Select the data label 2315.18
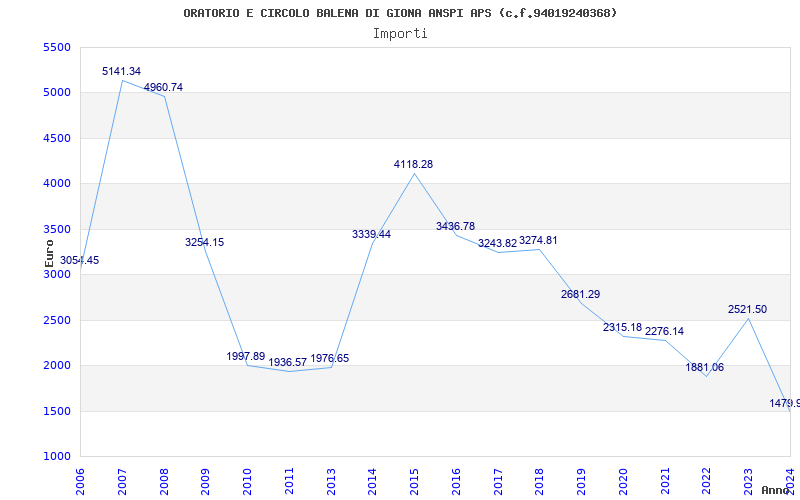This screenshot has height=500, width=800. pyautogui.click(x=622, y=328)
